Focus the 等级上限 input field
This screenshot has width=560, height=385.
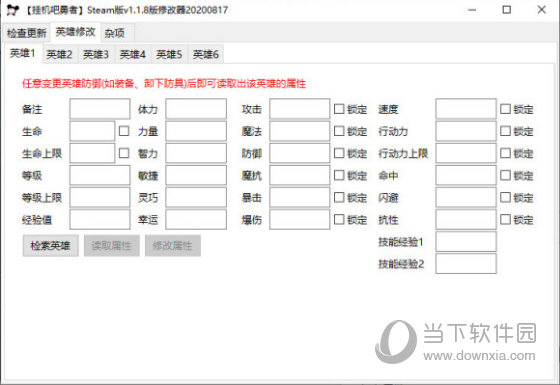(100, 198)
